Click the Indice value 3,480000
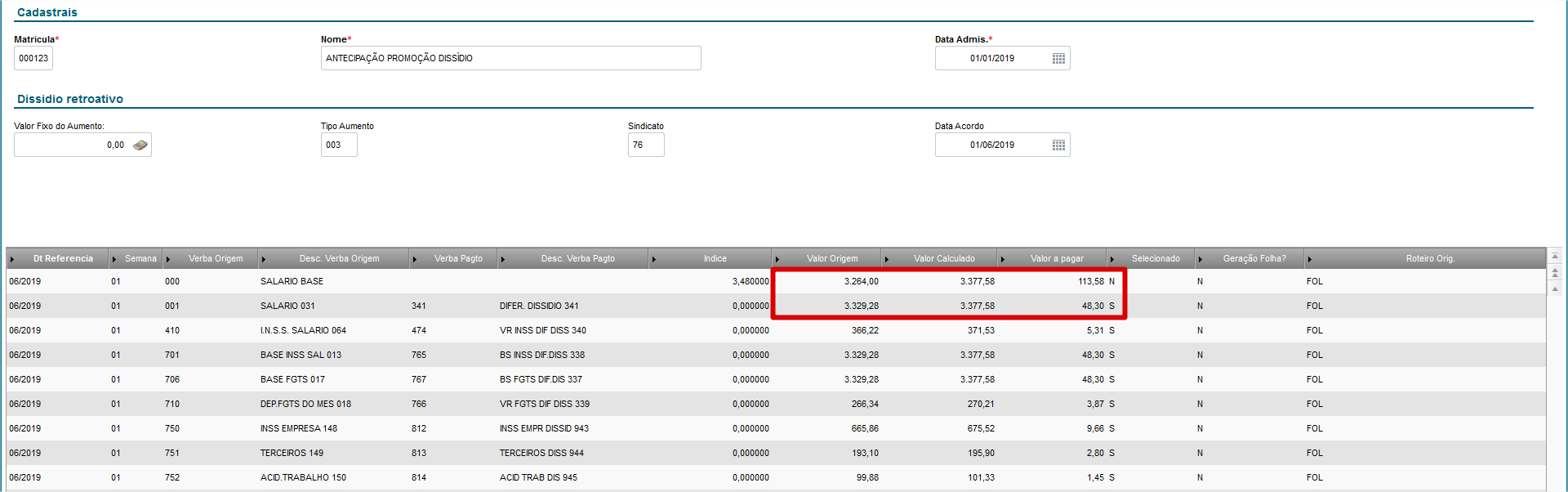Viewport: 1568px width, 492px height. [x=751, y=281]
